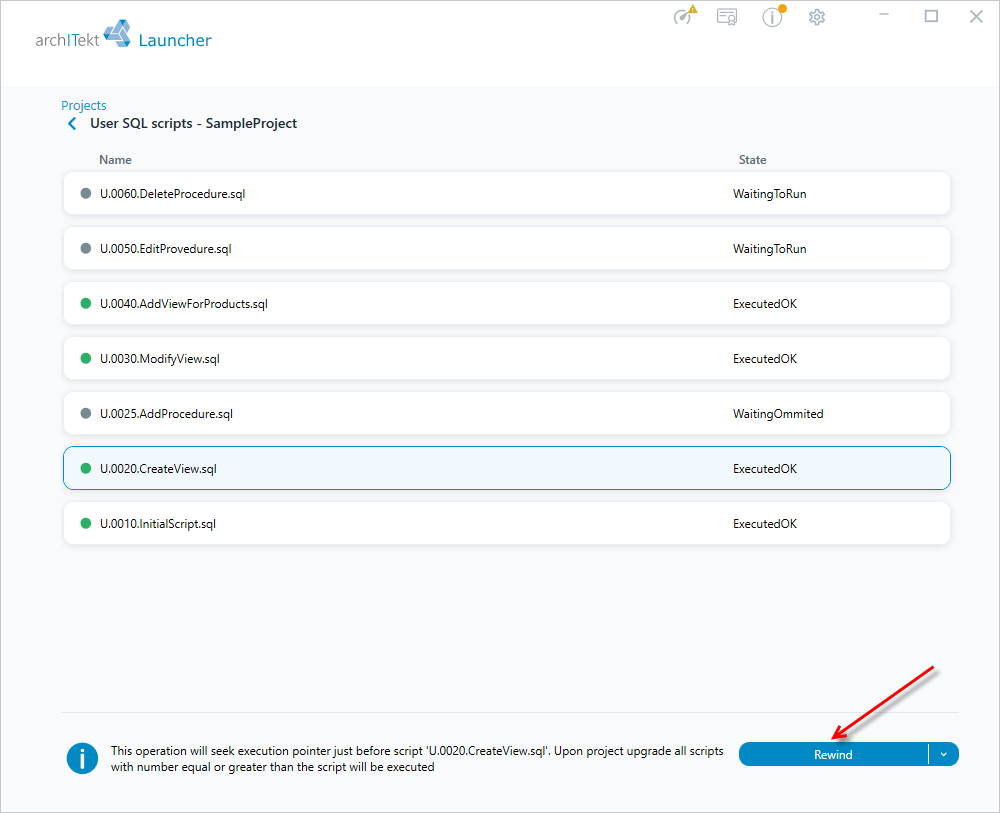Select the U.0040.AddViewForProducts.sql script

click(x=506, y=304)
